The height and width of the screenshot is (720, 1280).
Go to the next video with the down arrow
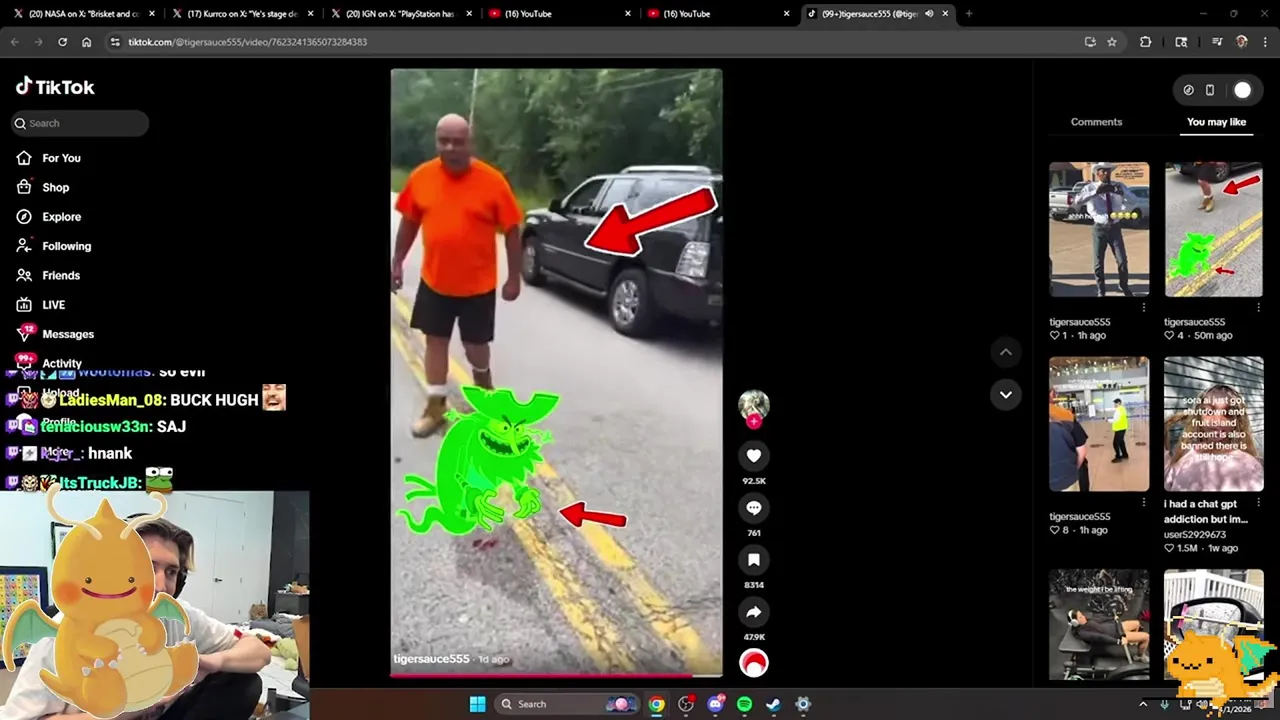[1006, 395]
